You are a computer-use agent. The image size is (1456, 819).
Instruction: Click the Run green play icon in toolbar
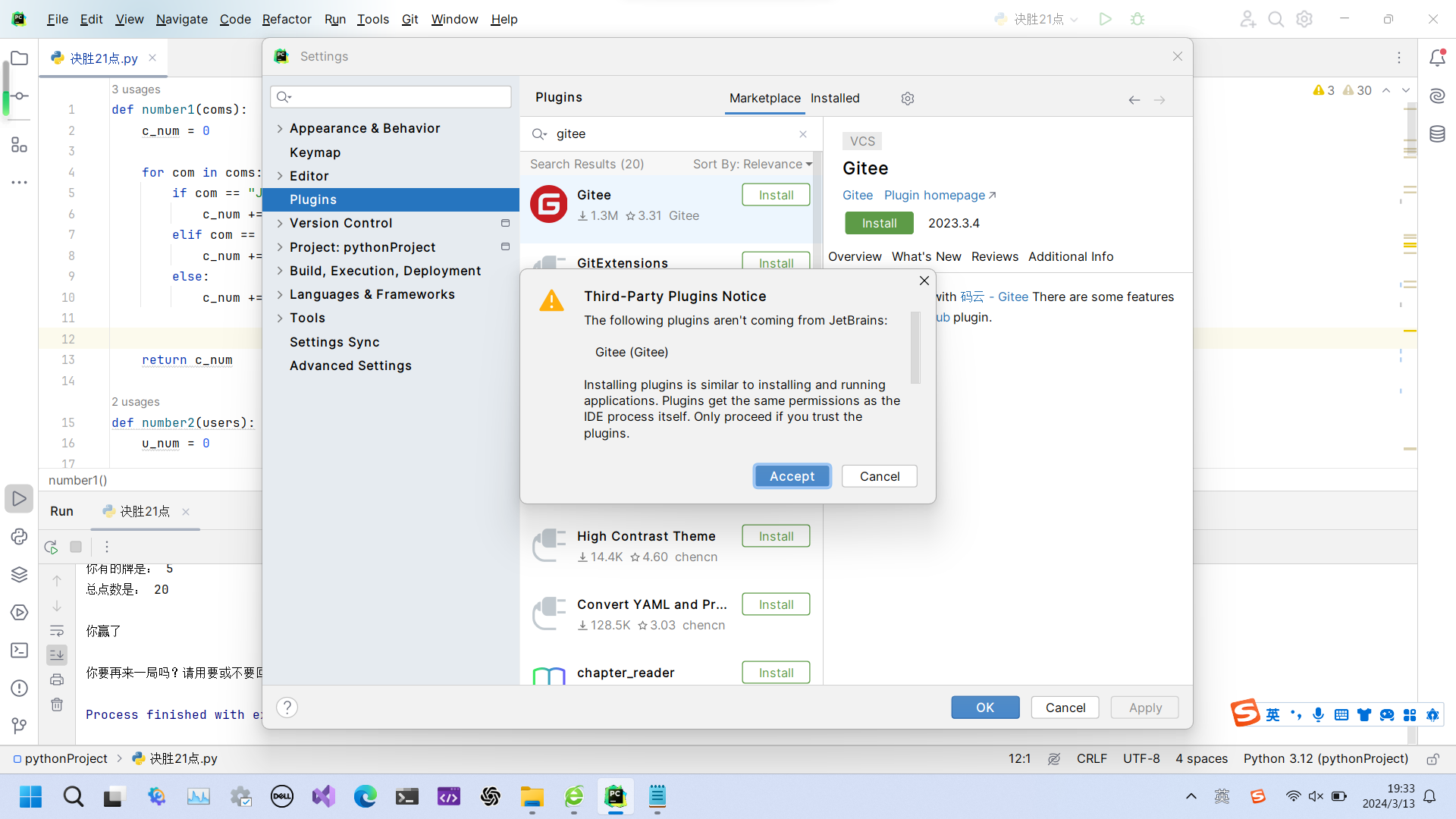[x=1106, y=19]
